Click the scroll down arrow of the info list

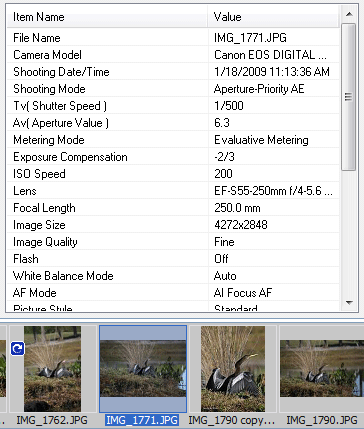point(349,303)
